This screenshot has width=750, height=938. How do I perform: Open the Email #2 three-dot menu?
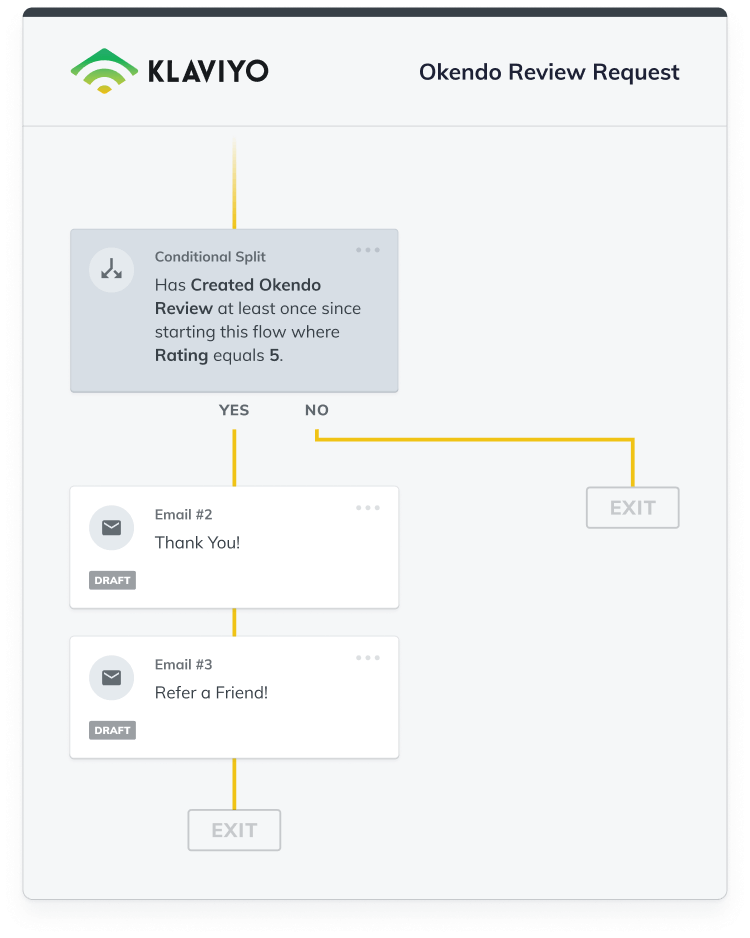coord(368,508)
